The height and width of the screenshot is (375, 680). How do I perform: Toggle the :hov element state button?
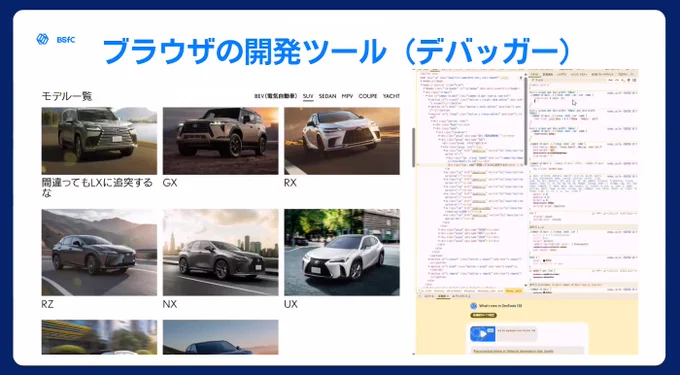[611, 80]
